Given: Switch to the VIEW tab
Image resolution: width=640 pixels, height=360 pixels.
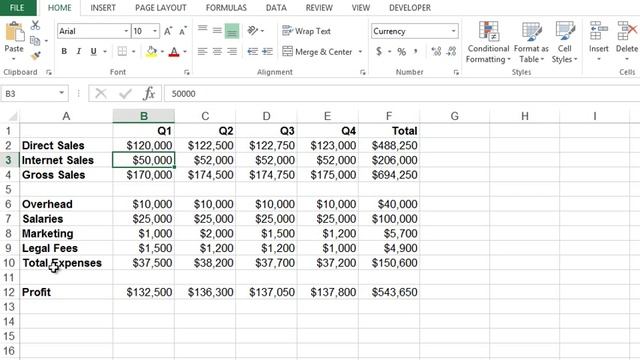Looking at the screenshot, I should [x=361, y=8].
